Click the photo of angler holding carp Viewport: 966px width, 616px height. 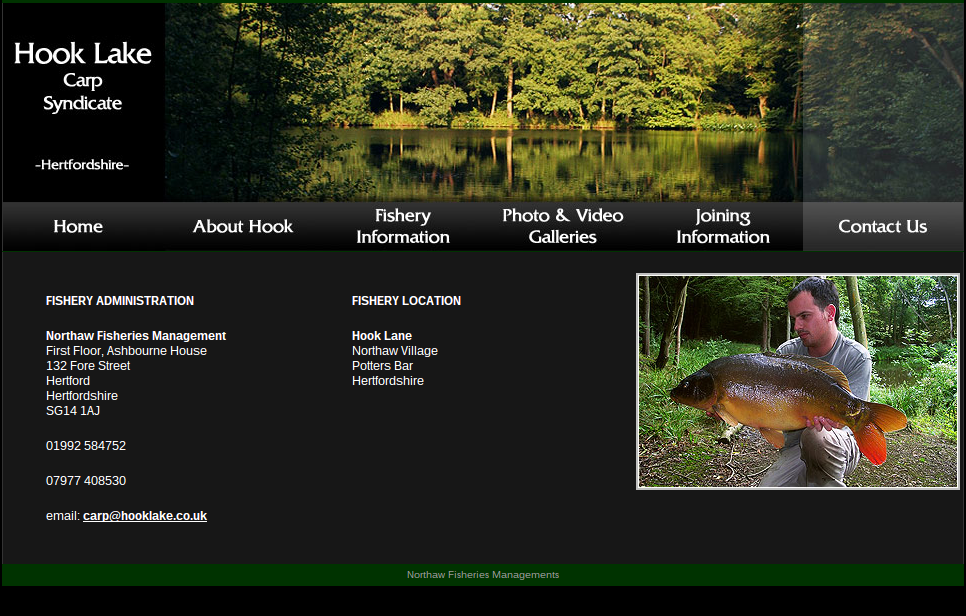coord(798,381)
